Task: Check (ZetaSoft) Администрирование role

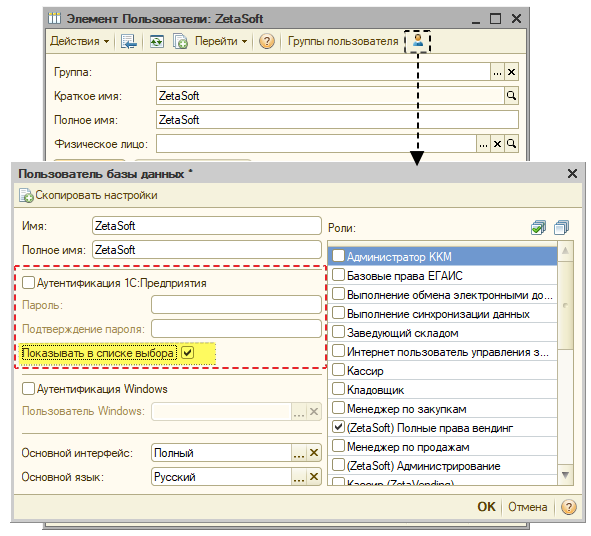Action: [x=338, y=465]
